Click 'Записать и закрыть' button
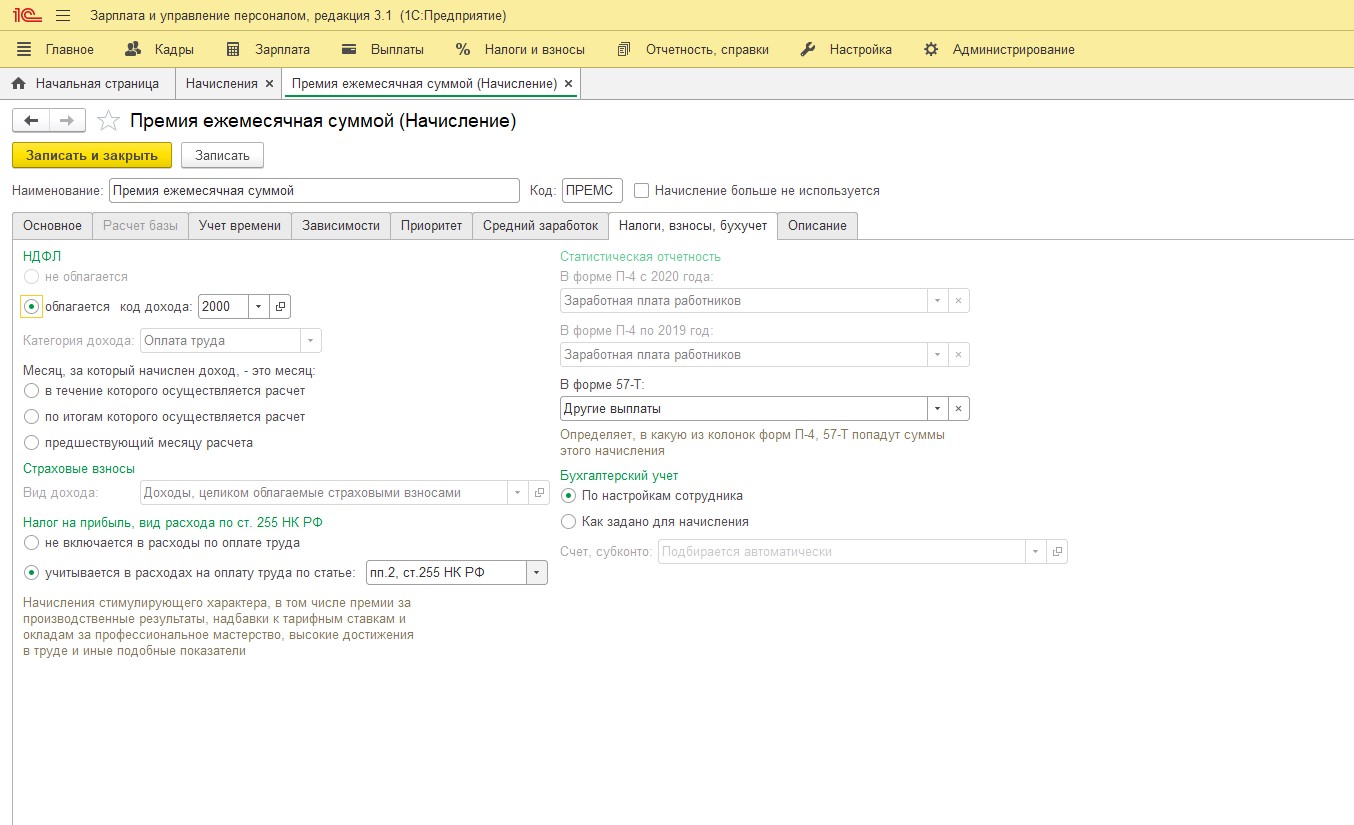This screenshot has width=1354, height=825. pyautogui.click(x=92, y=156)
